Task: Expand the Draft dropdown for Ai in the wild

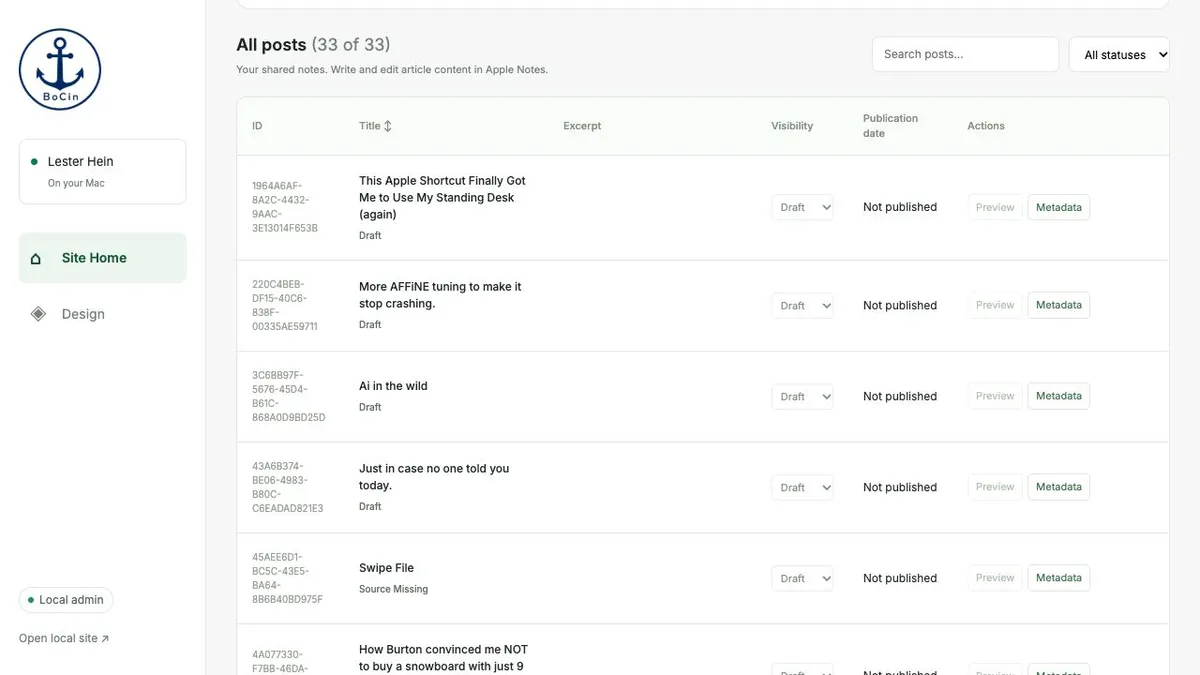Action: click(802, 396)
